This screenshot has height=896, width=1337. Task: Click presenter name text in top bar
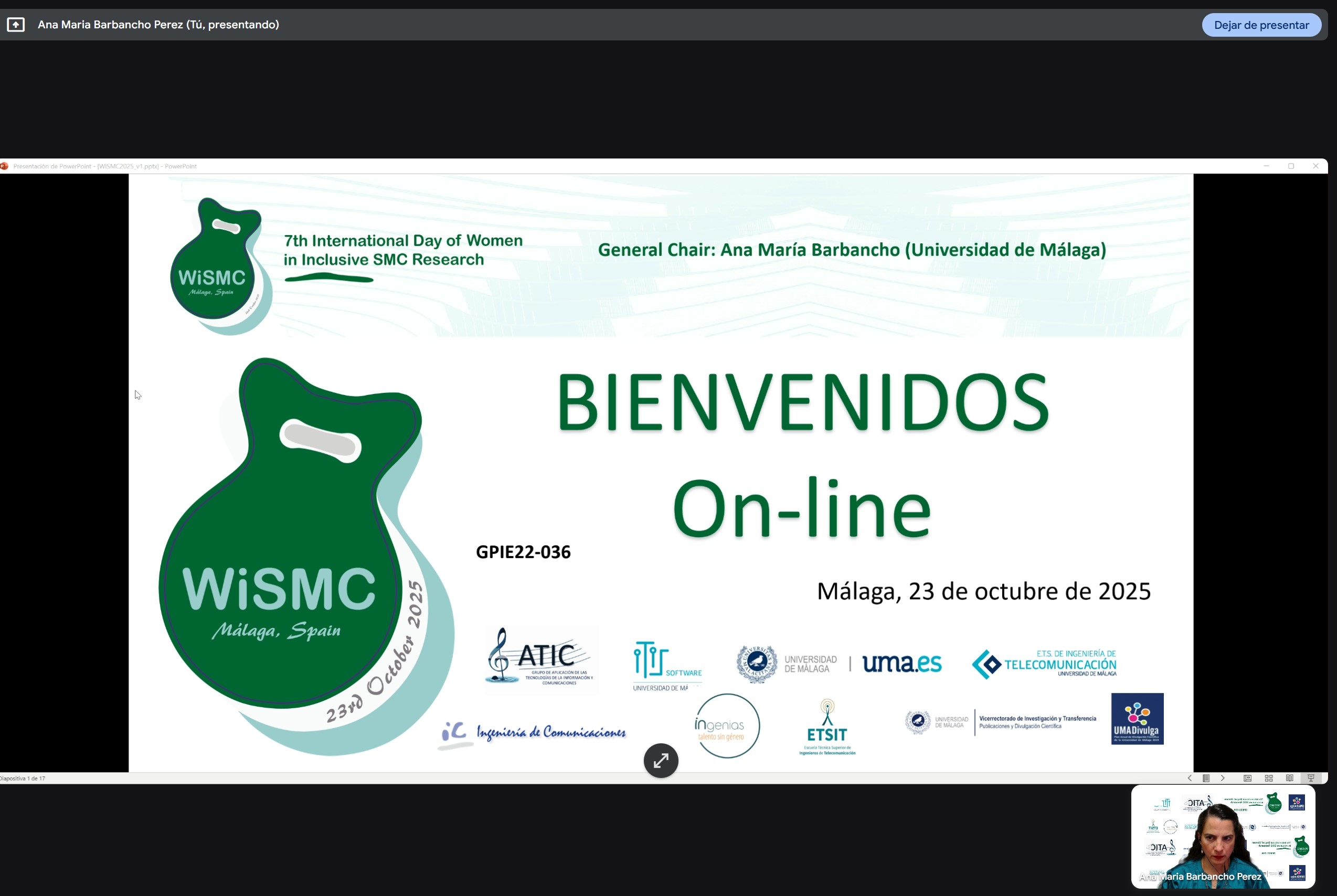(158, 25)
